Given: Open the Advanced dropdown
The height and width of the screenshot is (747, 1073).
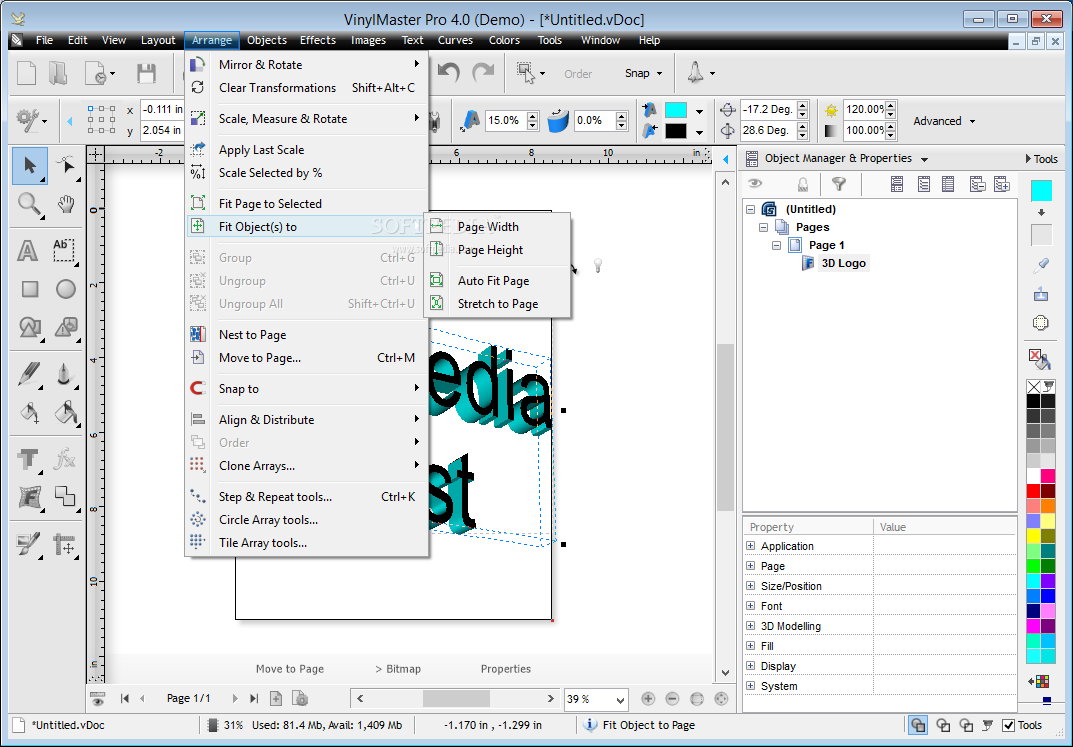Looking at the screenshot, I should [x=944, y=121].
